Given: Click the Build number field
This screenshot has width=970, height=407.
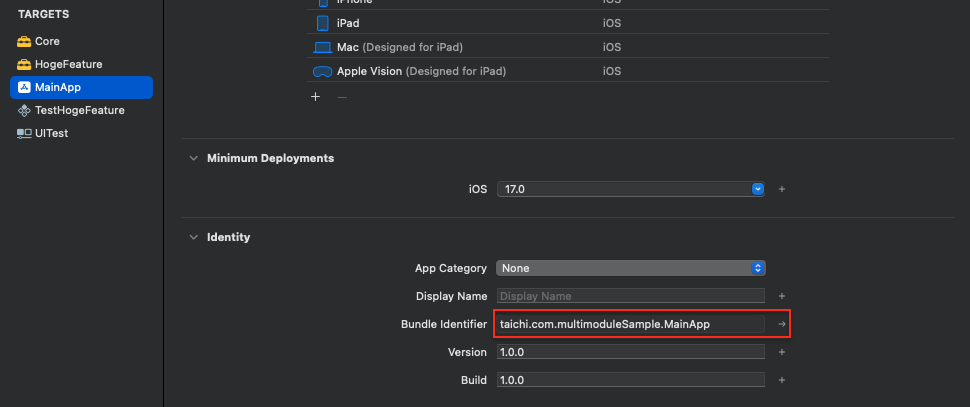Looking at the screenshot, I should point(630,380).
